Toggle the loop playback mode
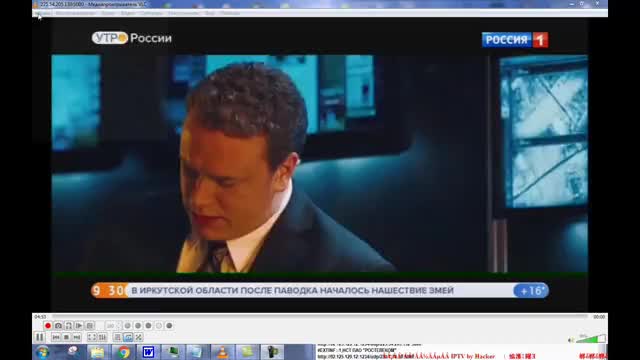Screen dimensions: 640x360 tap(128, 337)
